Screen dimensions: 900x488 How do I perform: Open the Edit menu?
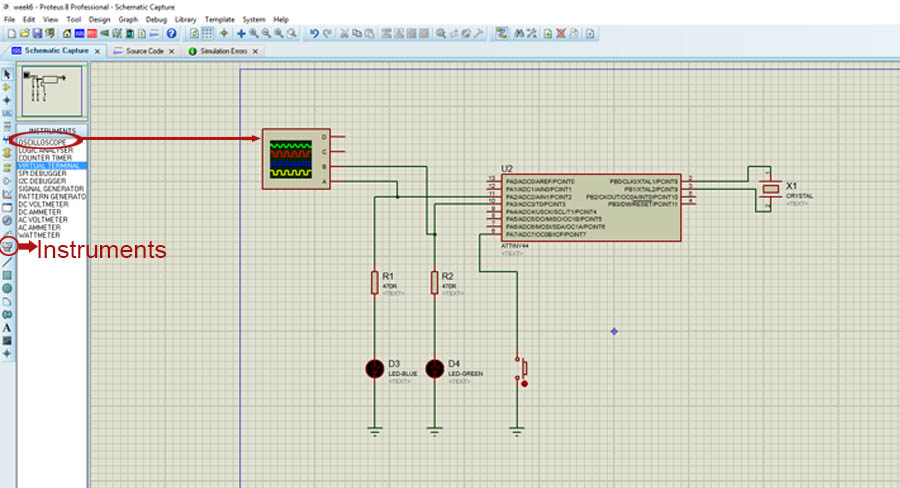coord(29,20)
